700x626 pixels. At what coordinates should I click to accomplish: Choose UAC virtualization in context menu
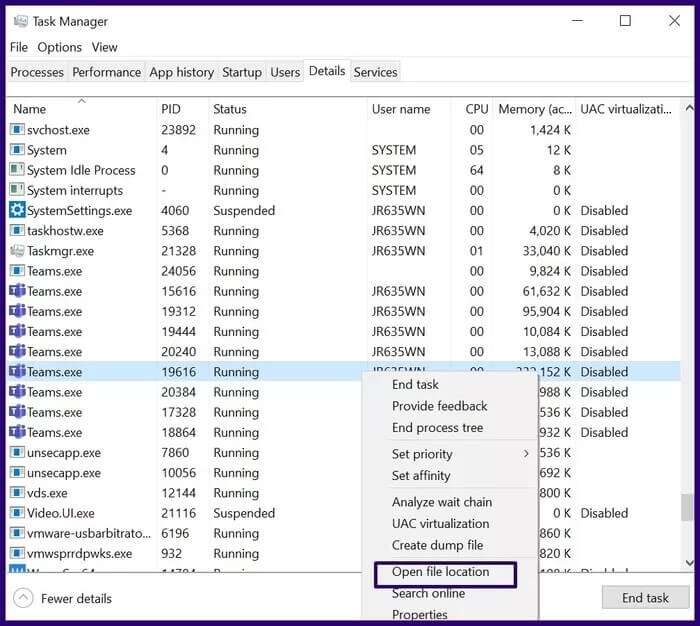440,523
